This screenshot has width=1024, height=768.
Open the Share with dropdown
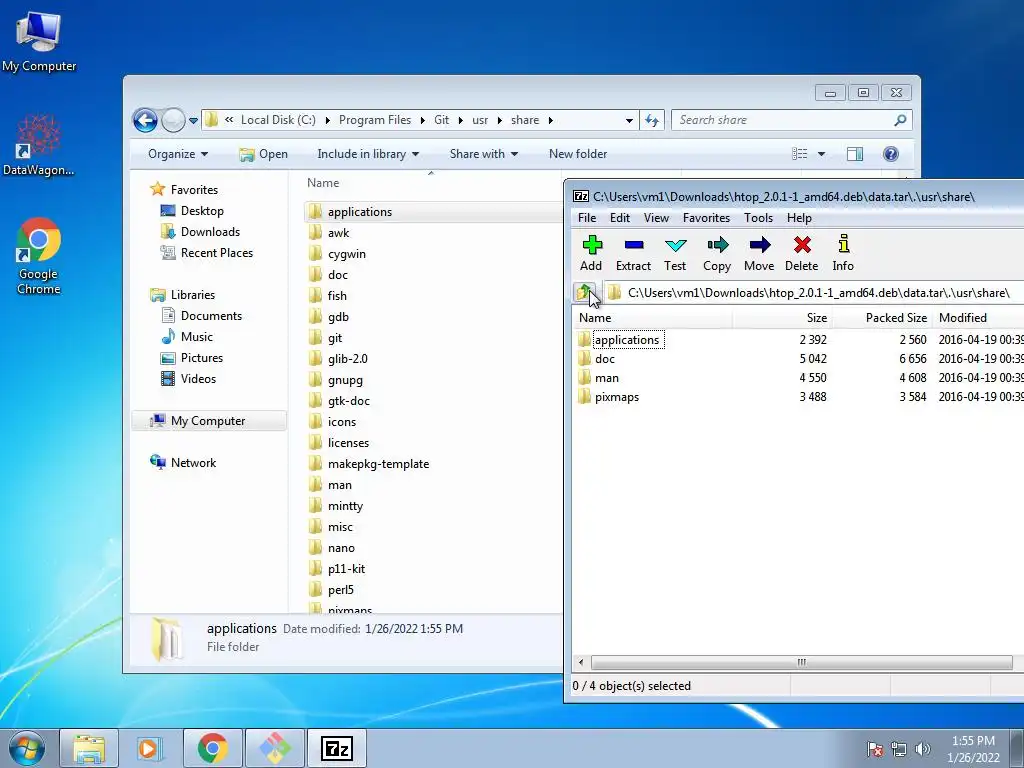(x=483, y=154)
